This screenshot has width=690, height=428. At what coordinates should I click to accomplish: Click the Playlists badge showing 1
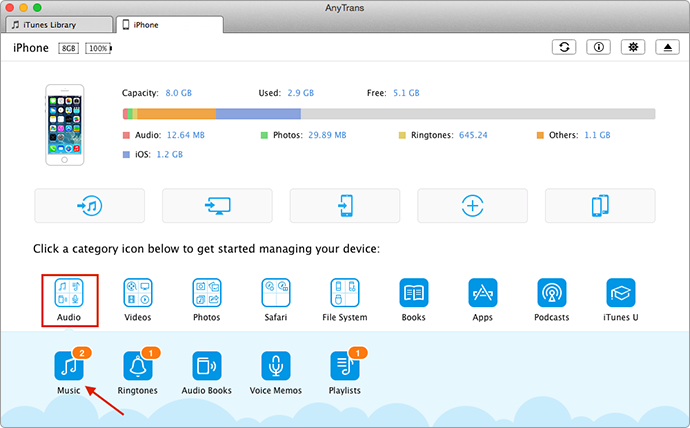[x=358, y=353]
